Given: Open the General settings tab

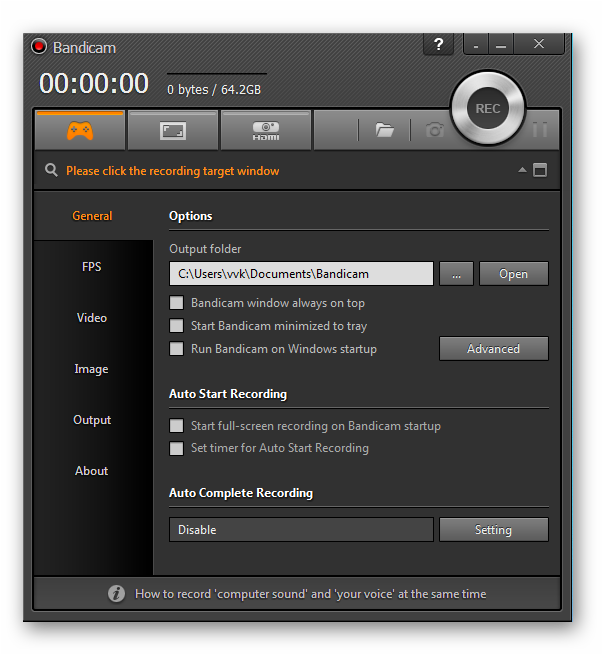Looking at the screenshot, I should click(x=92, y=216).
